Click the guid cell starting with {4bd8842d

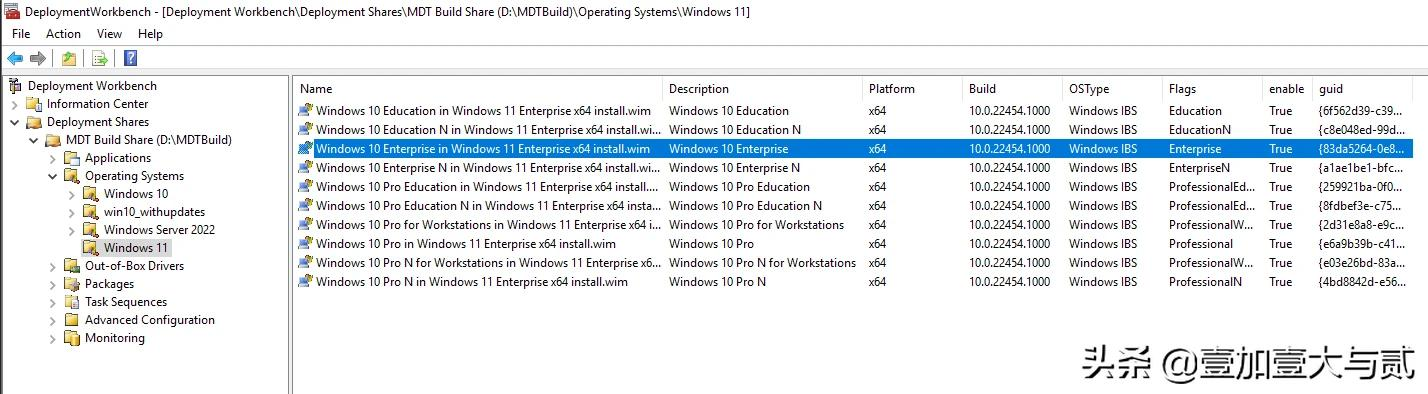point(1361,282)
